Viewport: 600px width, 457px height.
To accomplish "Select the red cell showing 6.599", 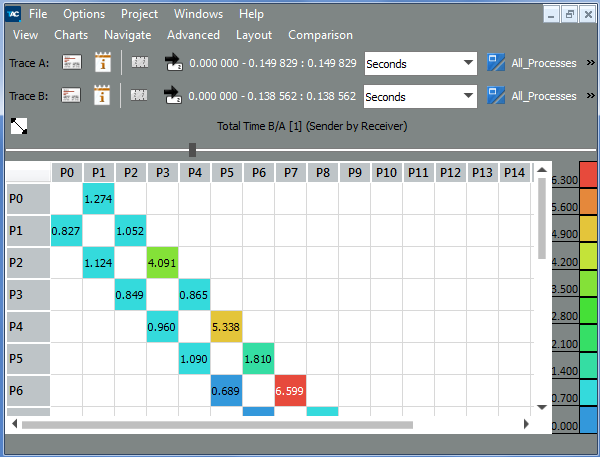I will click(x=290, y=390).
